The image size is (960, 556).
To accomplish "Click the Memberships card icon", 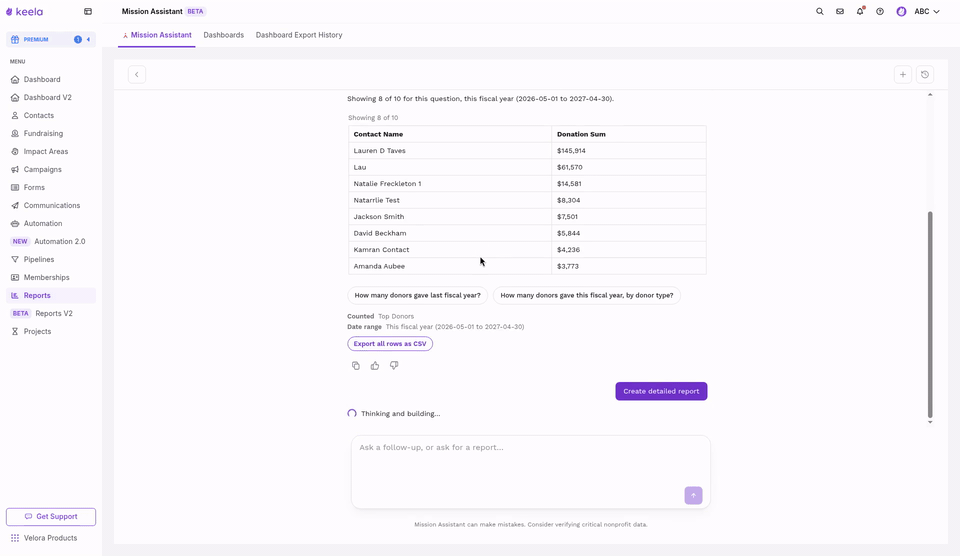I will 15,277.
